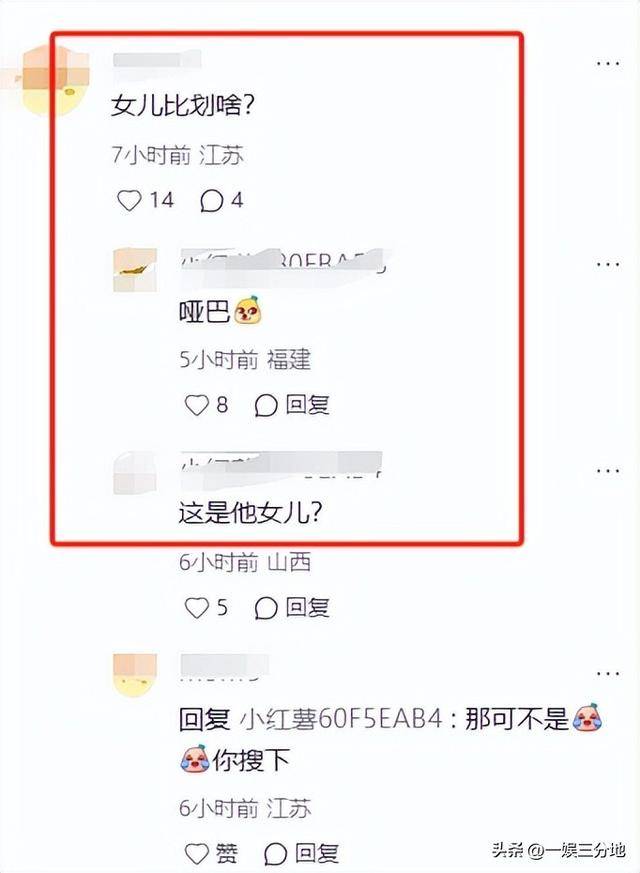Click 回复 text under the Shanxi comment
The height and width of the screenshot is (873, 640).
[x=307, y=607]
